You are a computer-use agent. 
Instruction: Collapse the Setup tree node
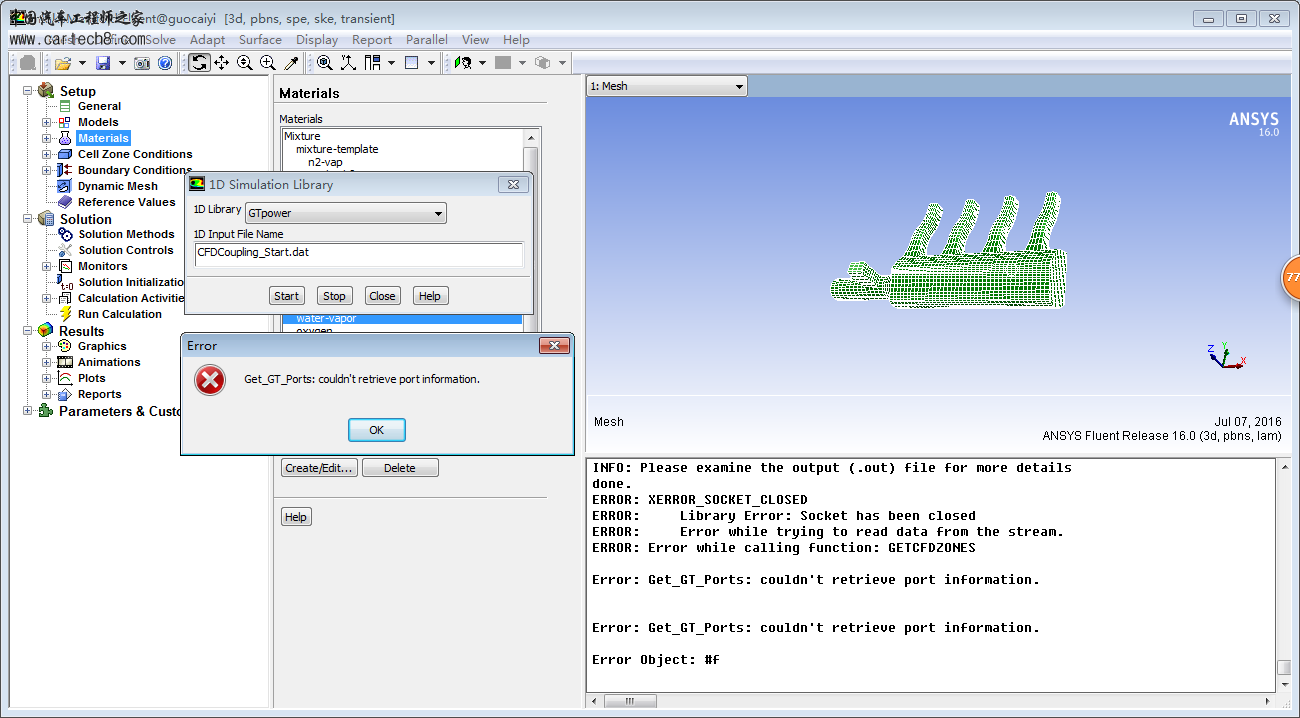(x=28, y=91)
